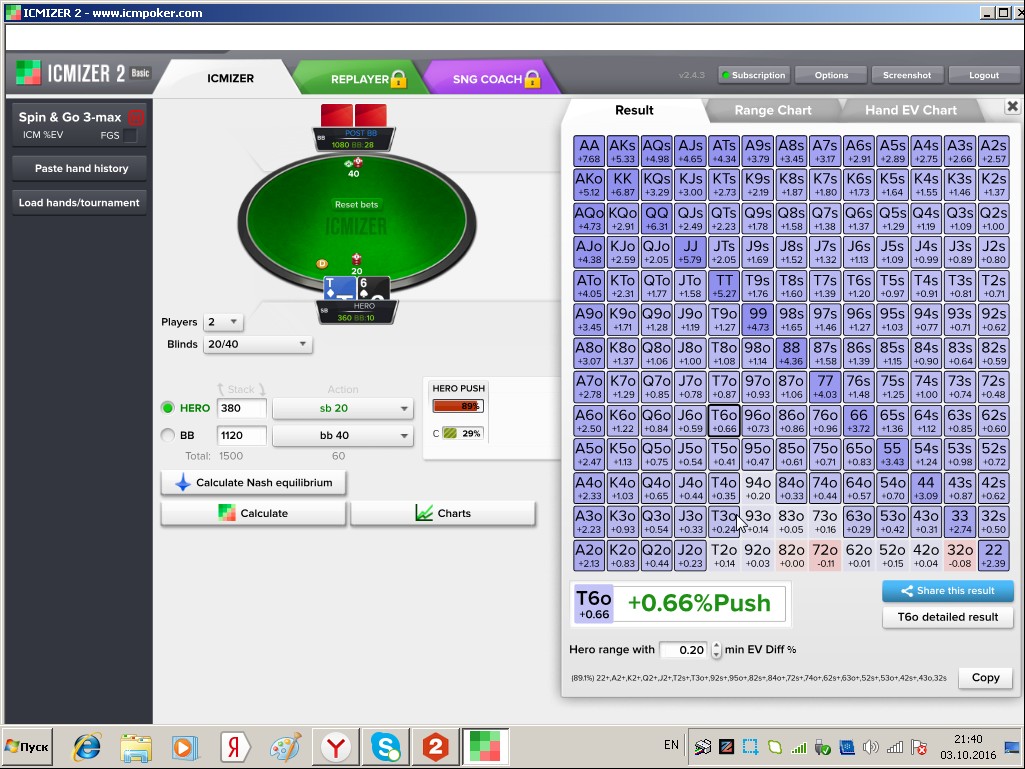Open the Players count dropdown
This screenshot has height=769, width=1025.
(x=223, y=322)
